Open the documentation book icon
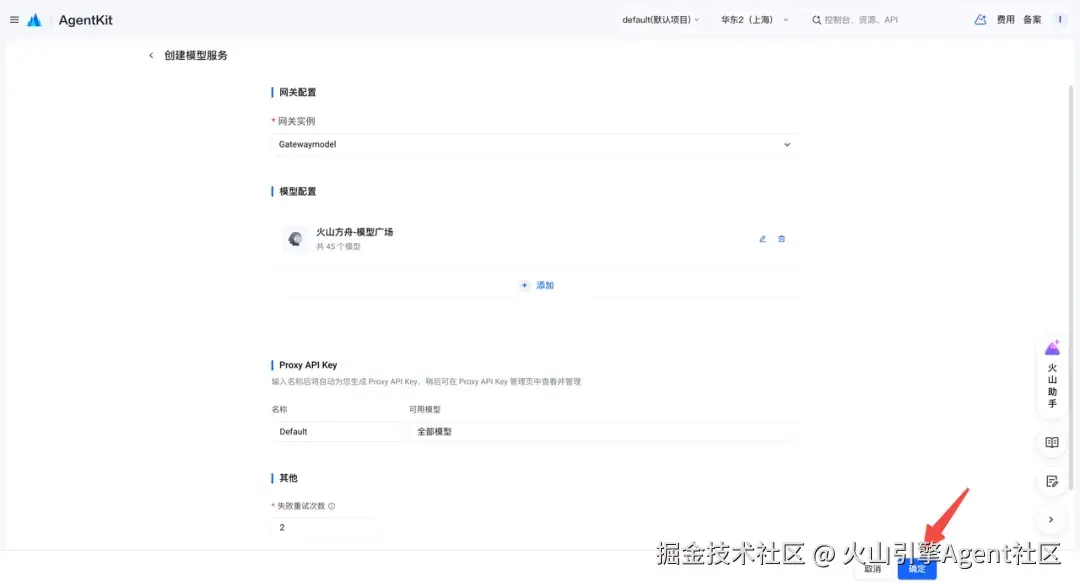 point(1052,443)
